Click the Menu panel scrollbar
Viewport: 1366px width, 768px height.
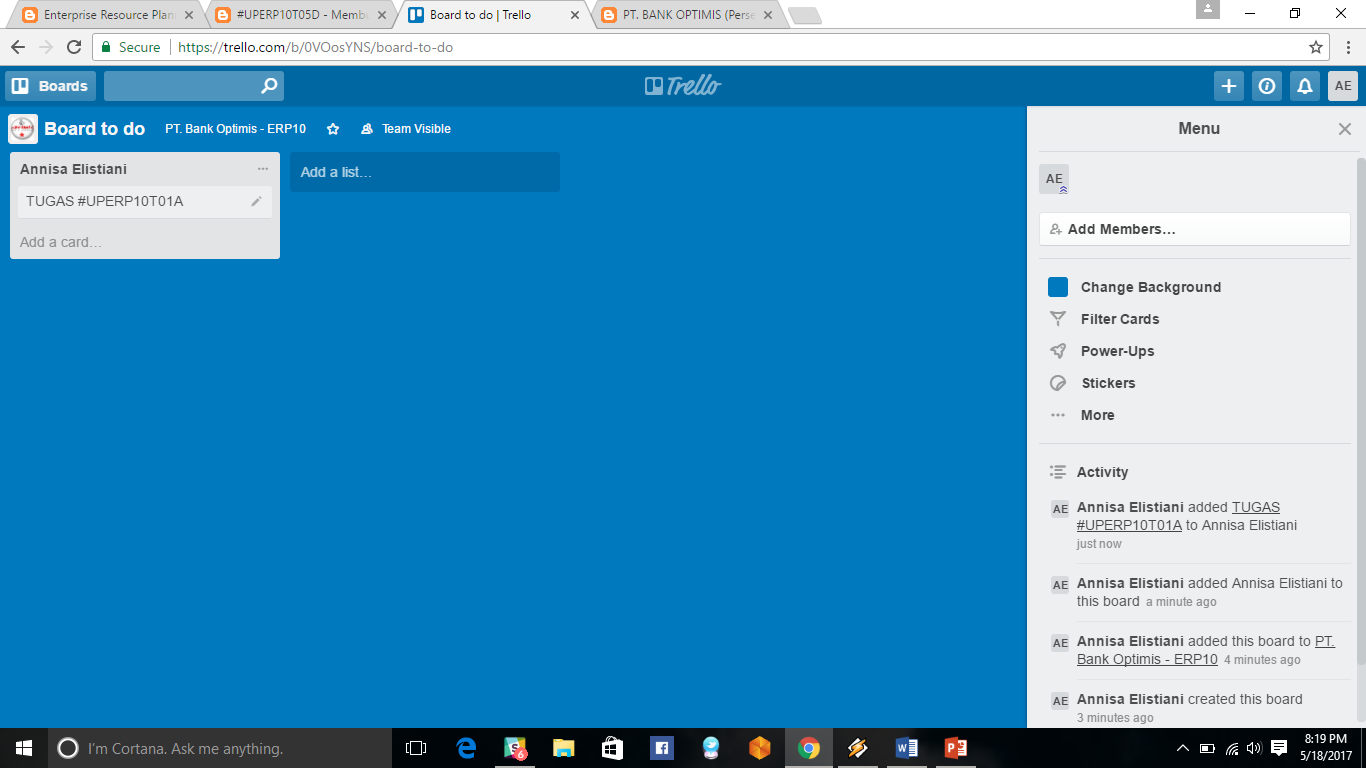tap(1360, 410)
